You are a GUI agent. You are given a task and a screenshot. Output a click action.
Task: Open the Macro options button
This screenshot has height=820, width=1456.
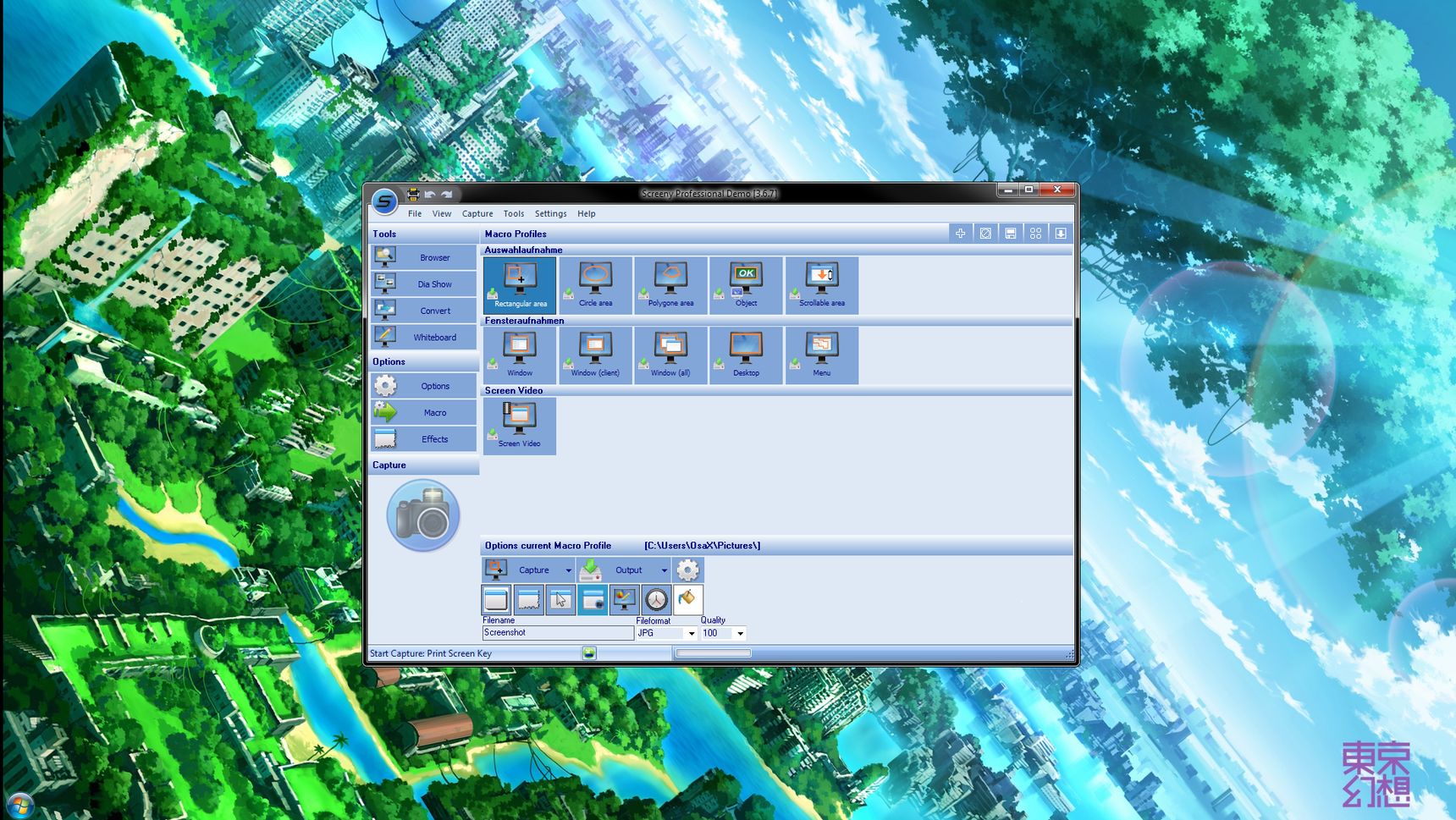point(423,412)
